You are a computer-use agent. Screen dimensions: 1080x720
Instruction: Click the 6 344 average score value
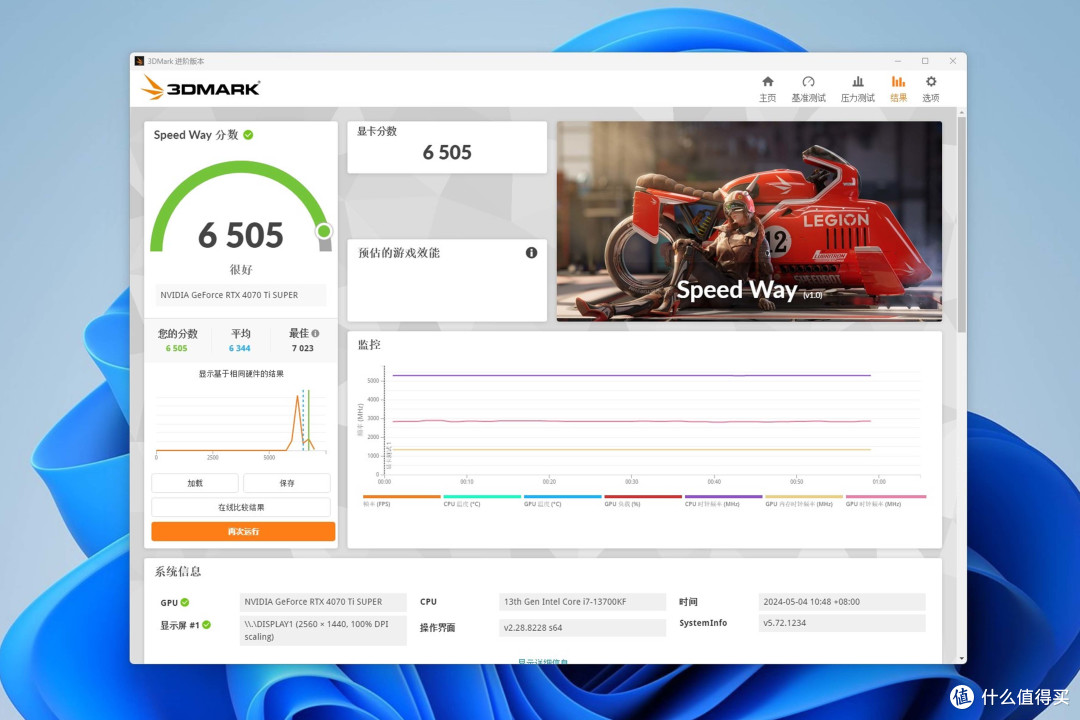240,349
